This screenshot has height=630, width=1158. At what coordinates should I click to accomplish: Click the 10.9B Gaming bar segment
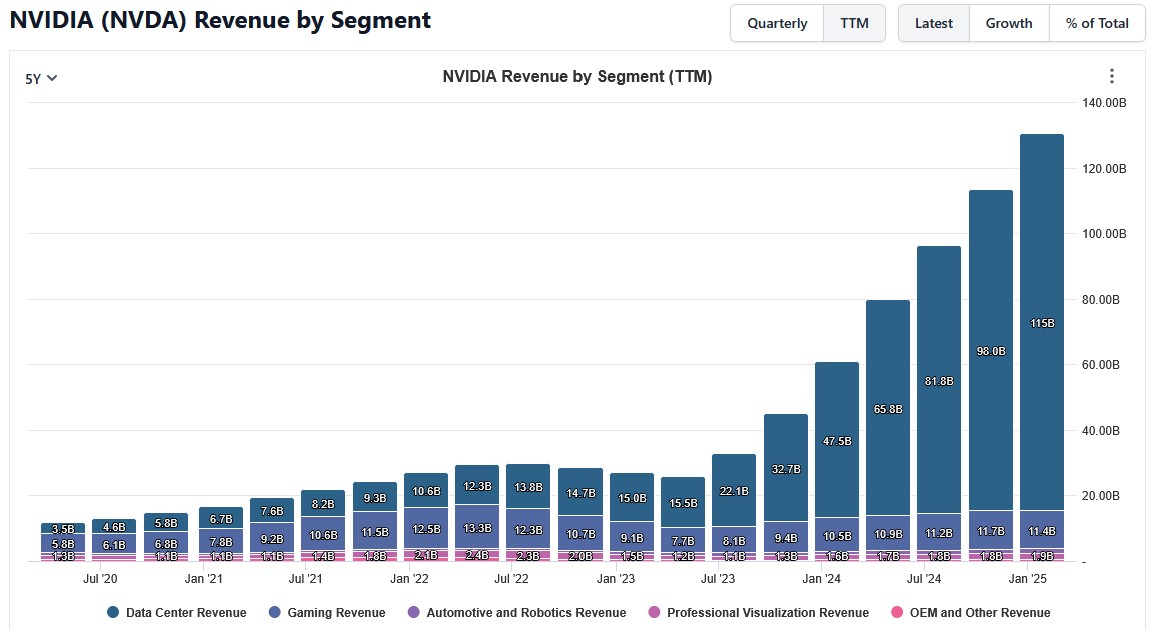888,533
